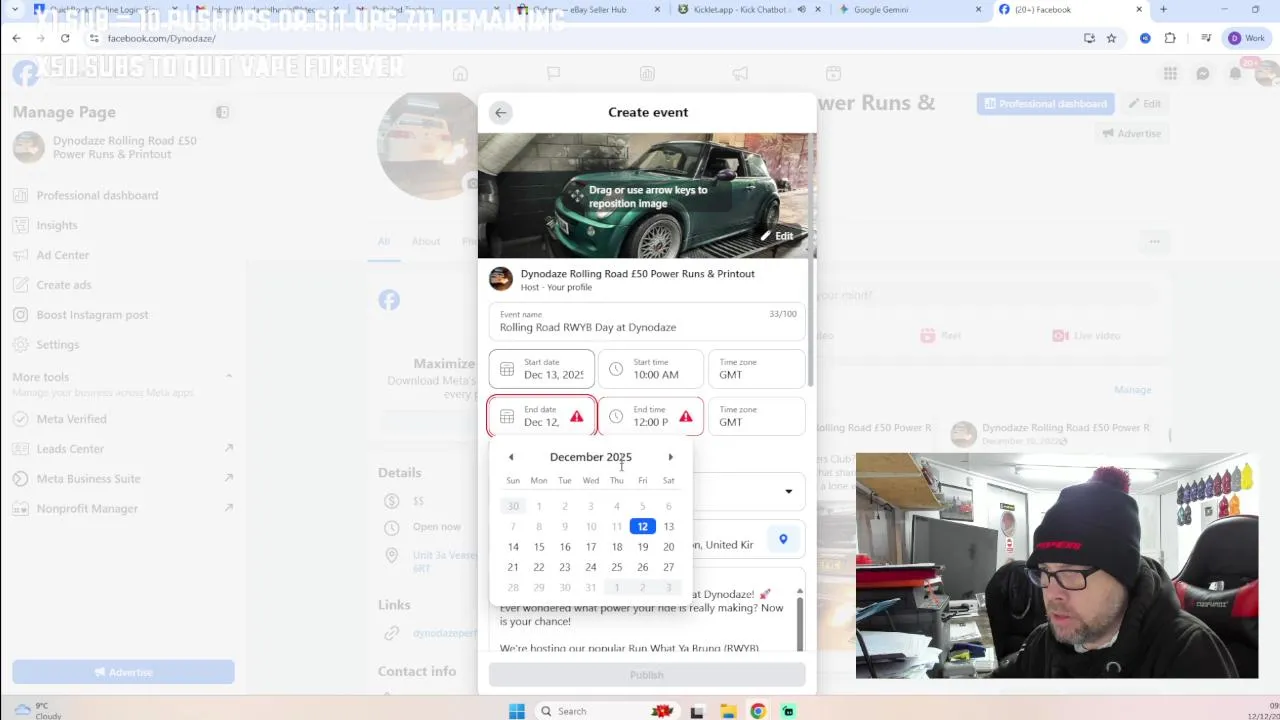Click the browser back arrow

pyautogui.click(x=17, y=38)
